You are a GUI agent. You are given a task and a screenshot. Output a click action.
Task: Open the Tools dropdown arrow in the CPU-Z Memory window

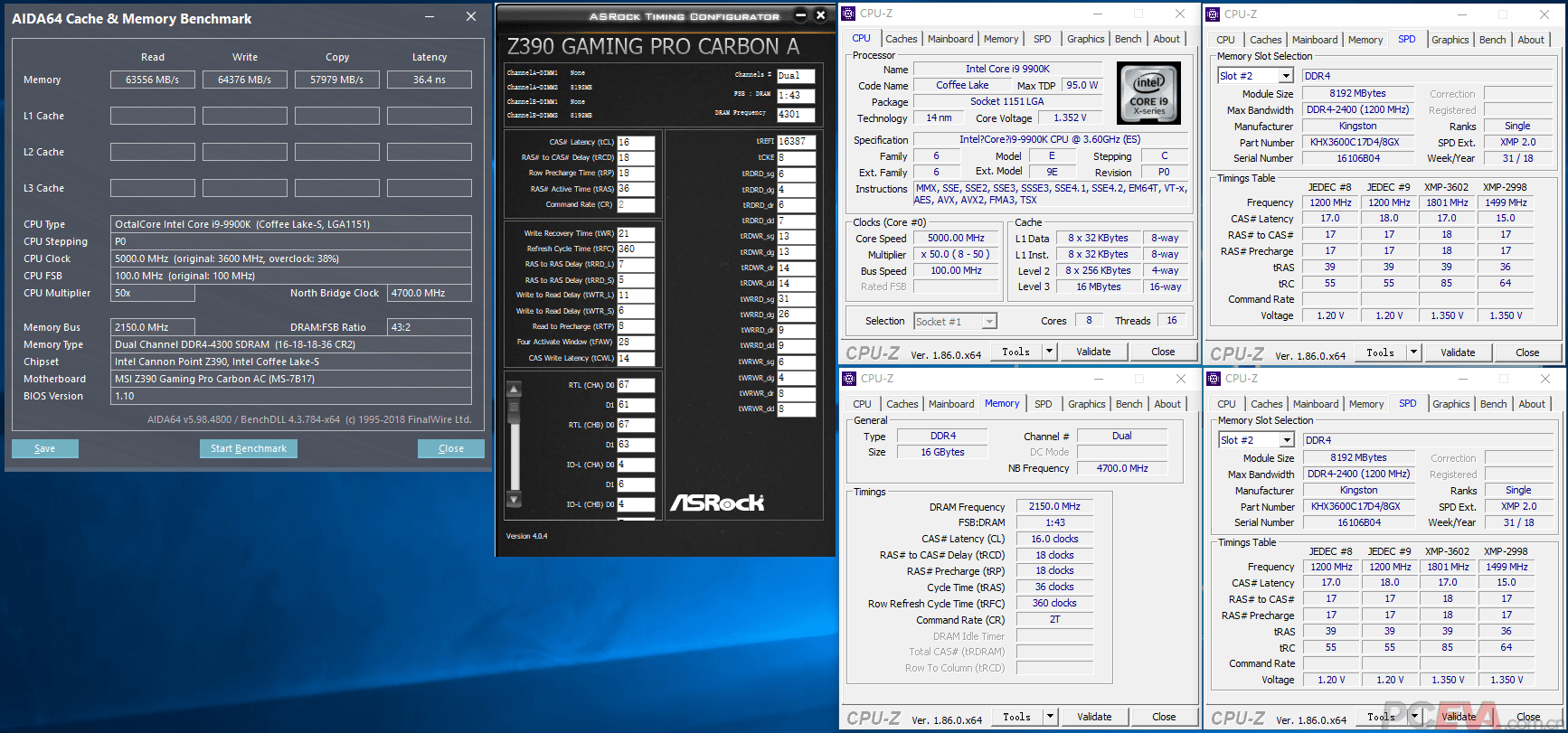tap(1051, 717)
